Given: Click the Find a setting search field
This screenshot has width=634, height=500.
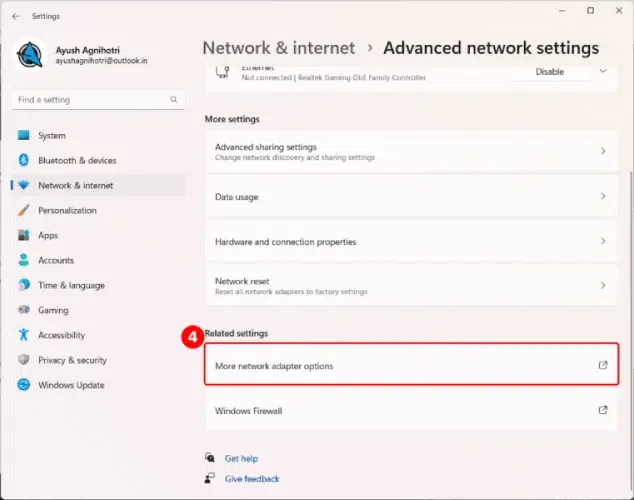Looking at the screenshot, I should pyautogui.click(x=98, y=100).
